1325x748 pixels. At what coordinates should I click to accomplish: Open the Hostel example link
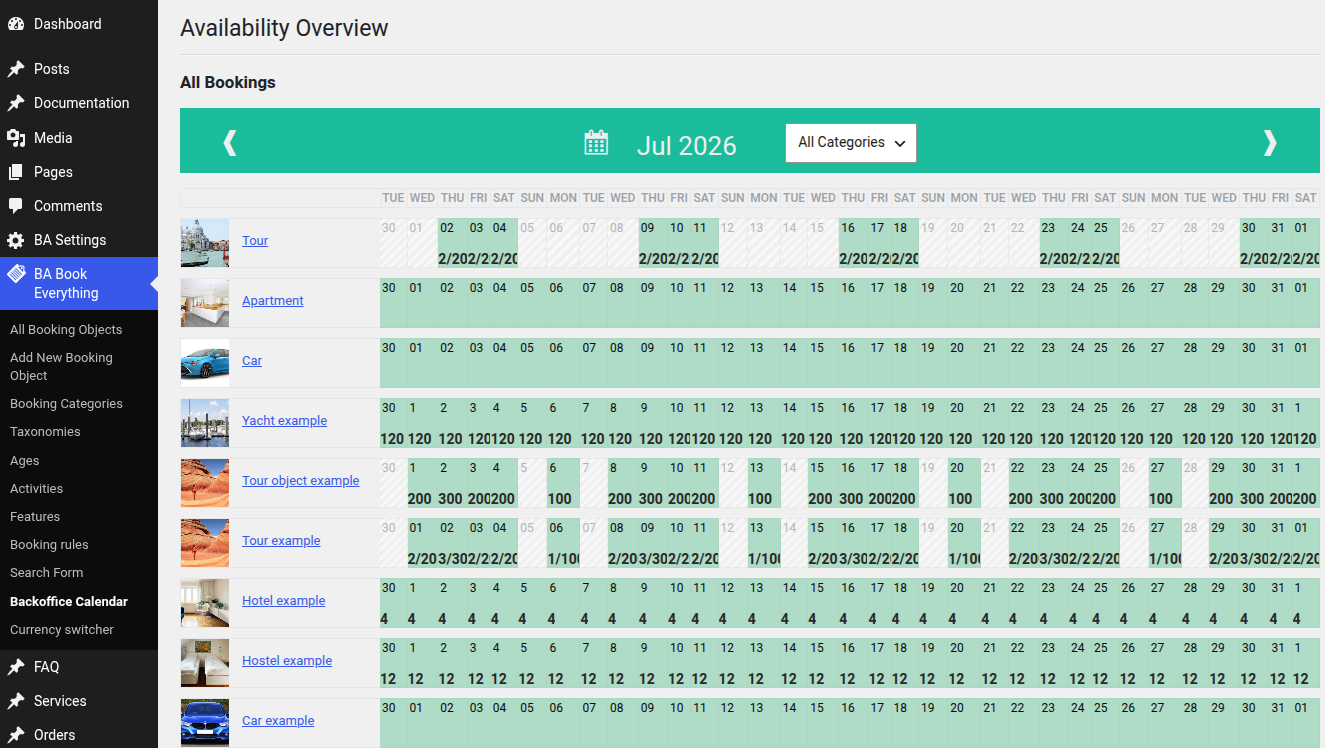pyautogui.click(x=287, y=661)
